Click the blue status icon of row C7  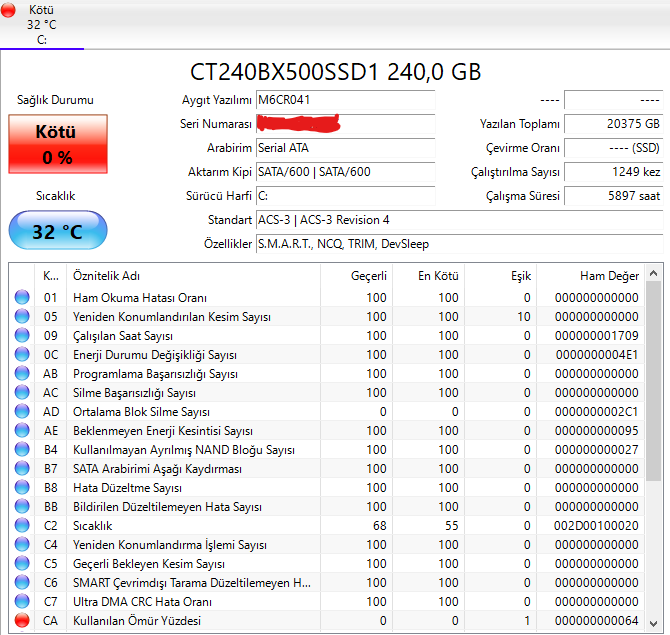coord(22,601)
